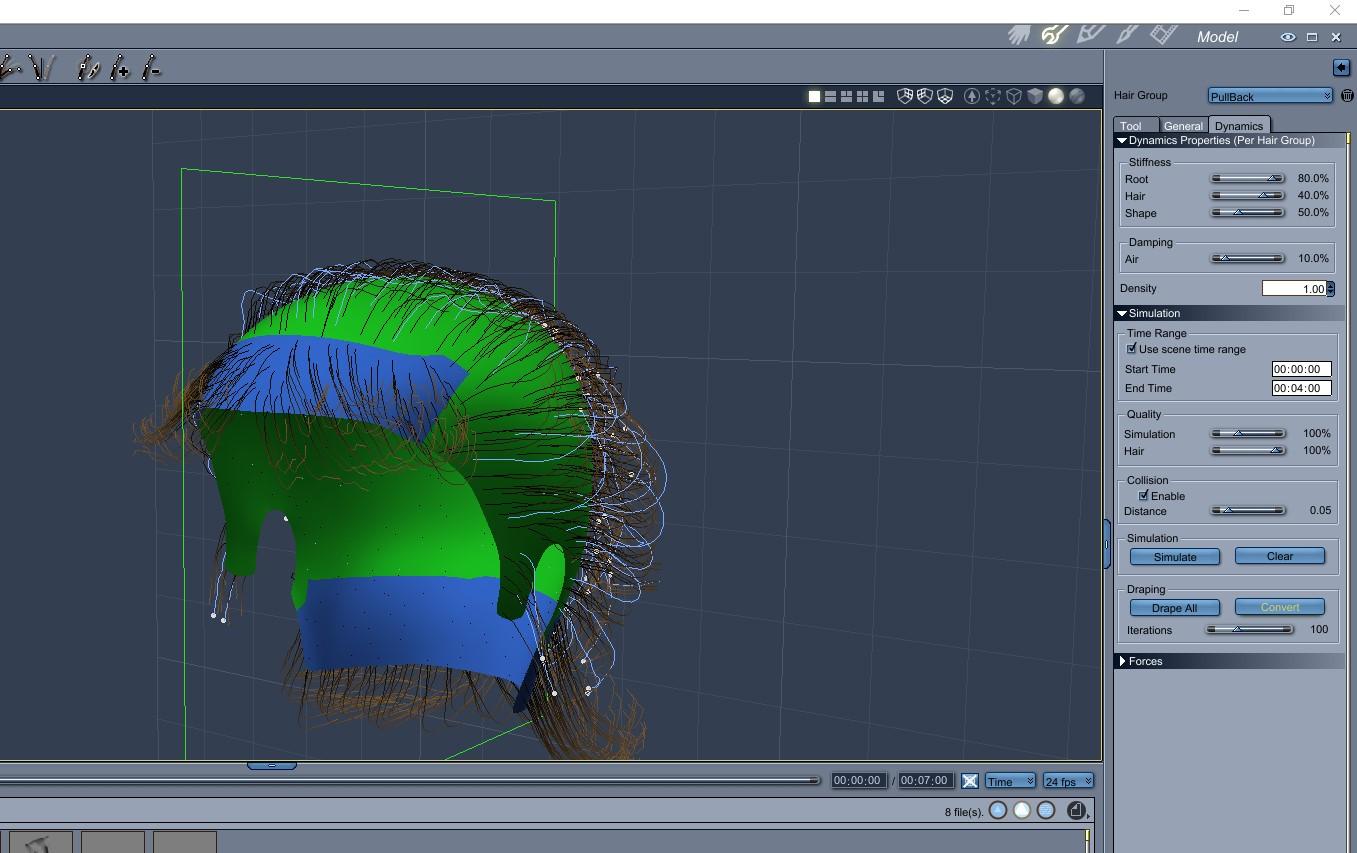
Task: Select the Dynamics tab
Action: pyautogui.click(x=1239, y=126)
